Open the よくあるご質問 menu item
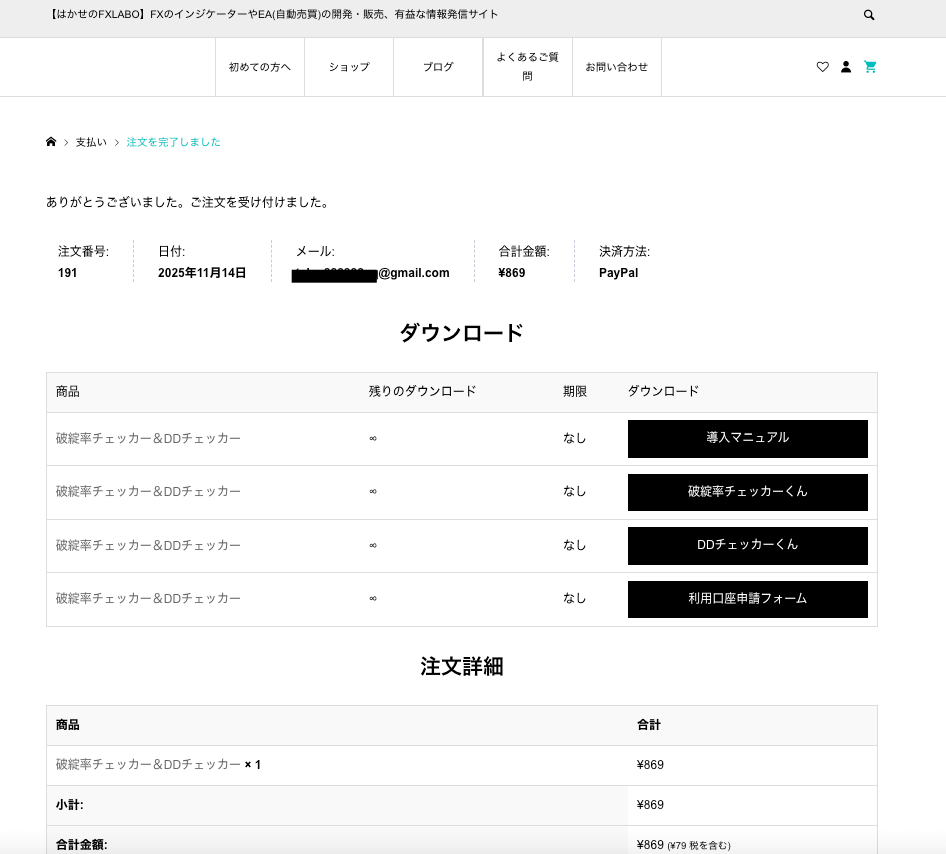The image size is (946, 854). pos(527,67)
